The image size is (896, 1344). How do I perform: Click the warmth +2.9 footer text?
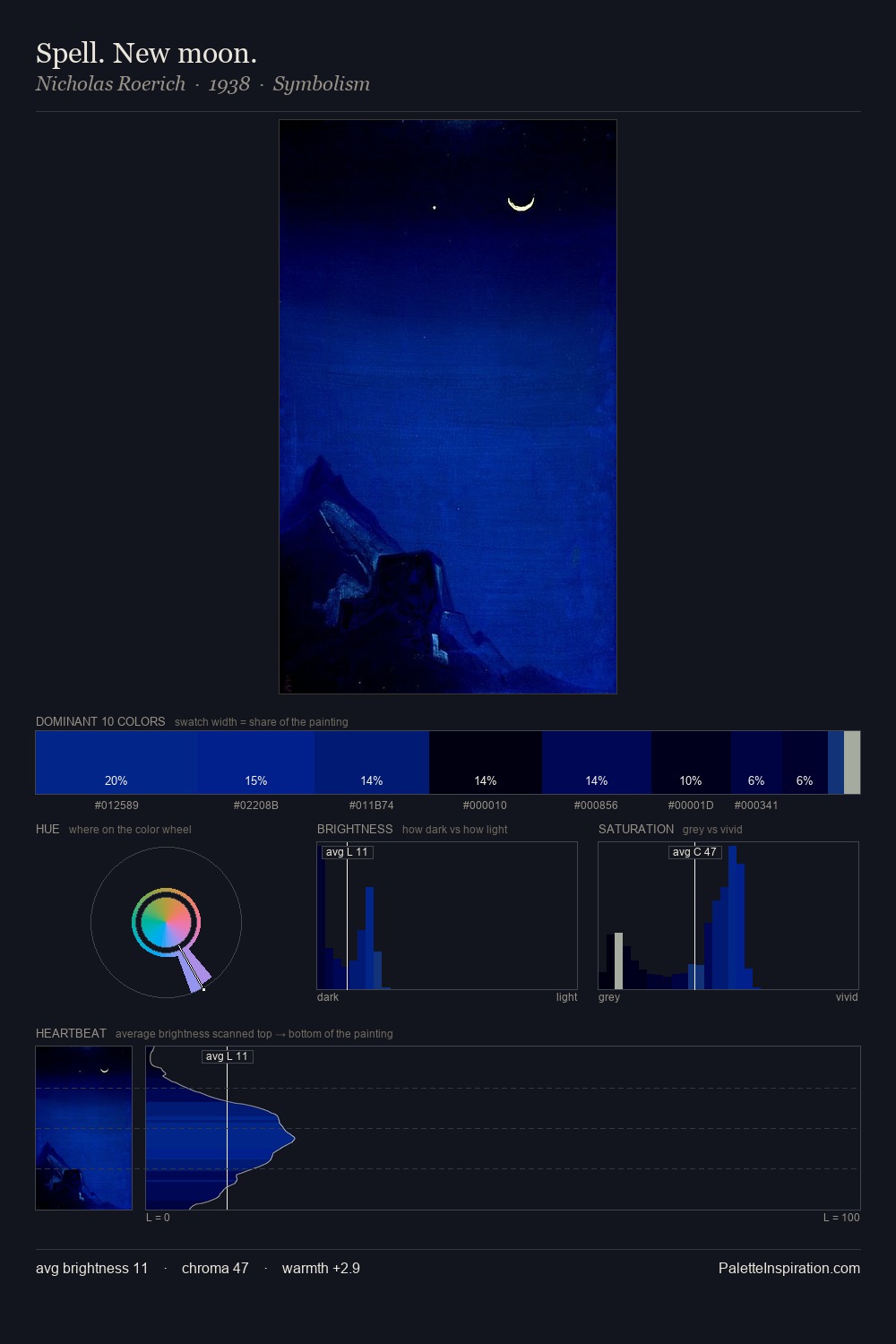tap(321, 1269)
